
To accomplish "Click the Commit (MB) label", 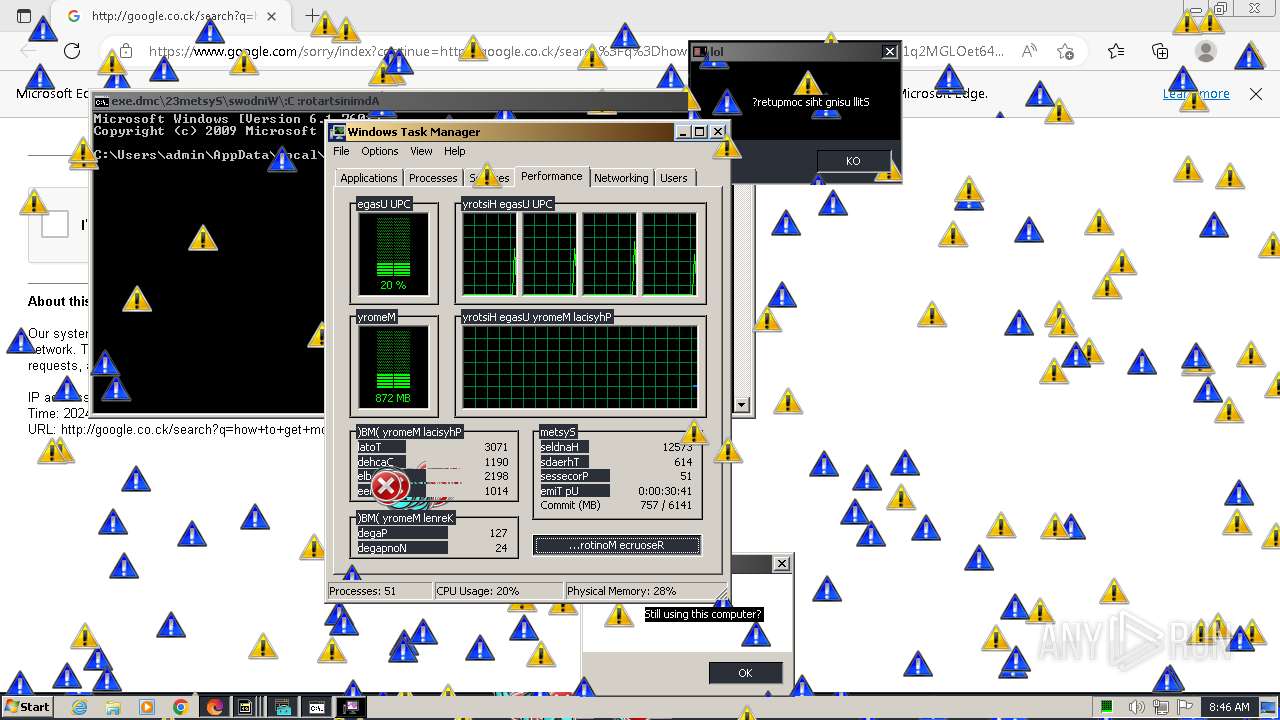I will [570, 505].
